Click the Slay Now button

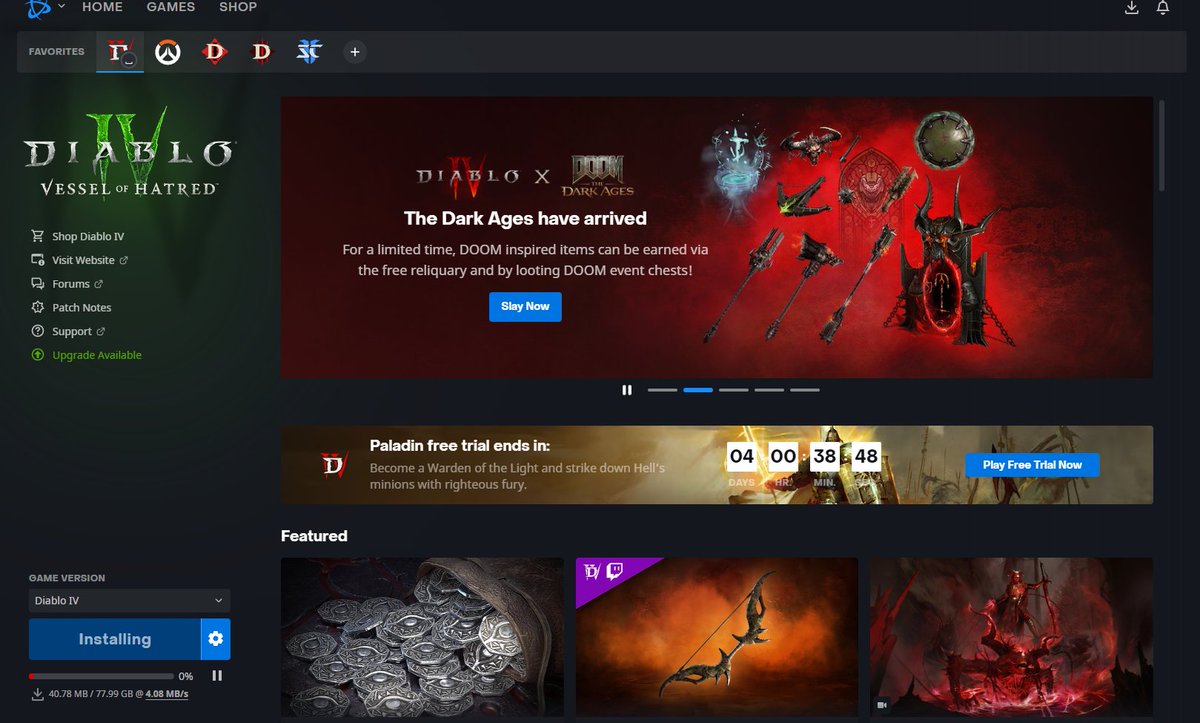[x=525, y=306]
